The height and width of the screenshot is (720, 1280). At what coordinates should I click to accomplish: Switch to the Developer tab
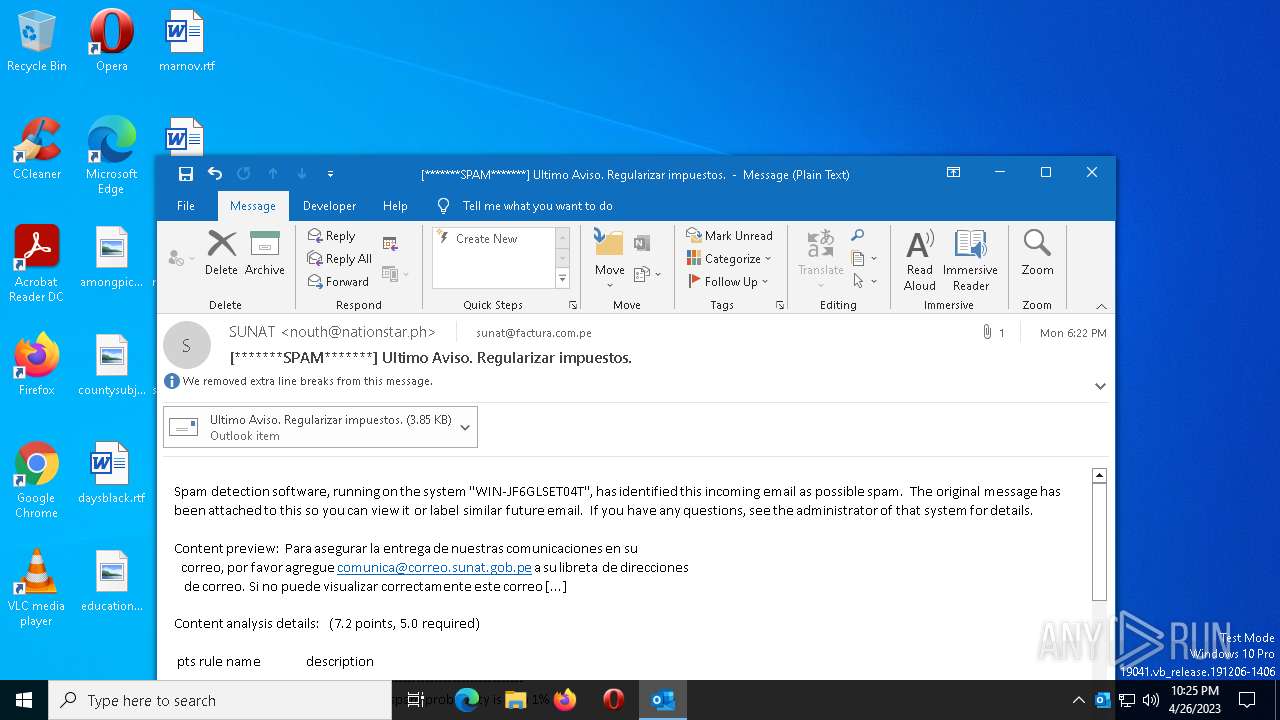pos(329,206)
